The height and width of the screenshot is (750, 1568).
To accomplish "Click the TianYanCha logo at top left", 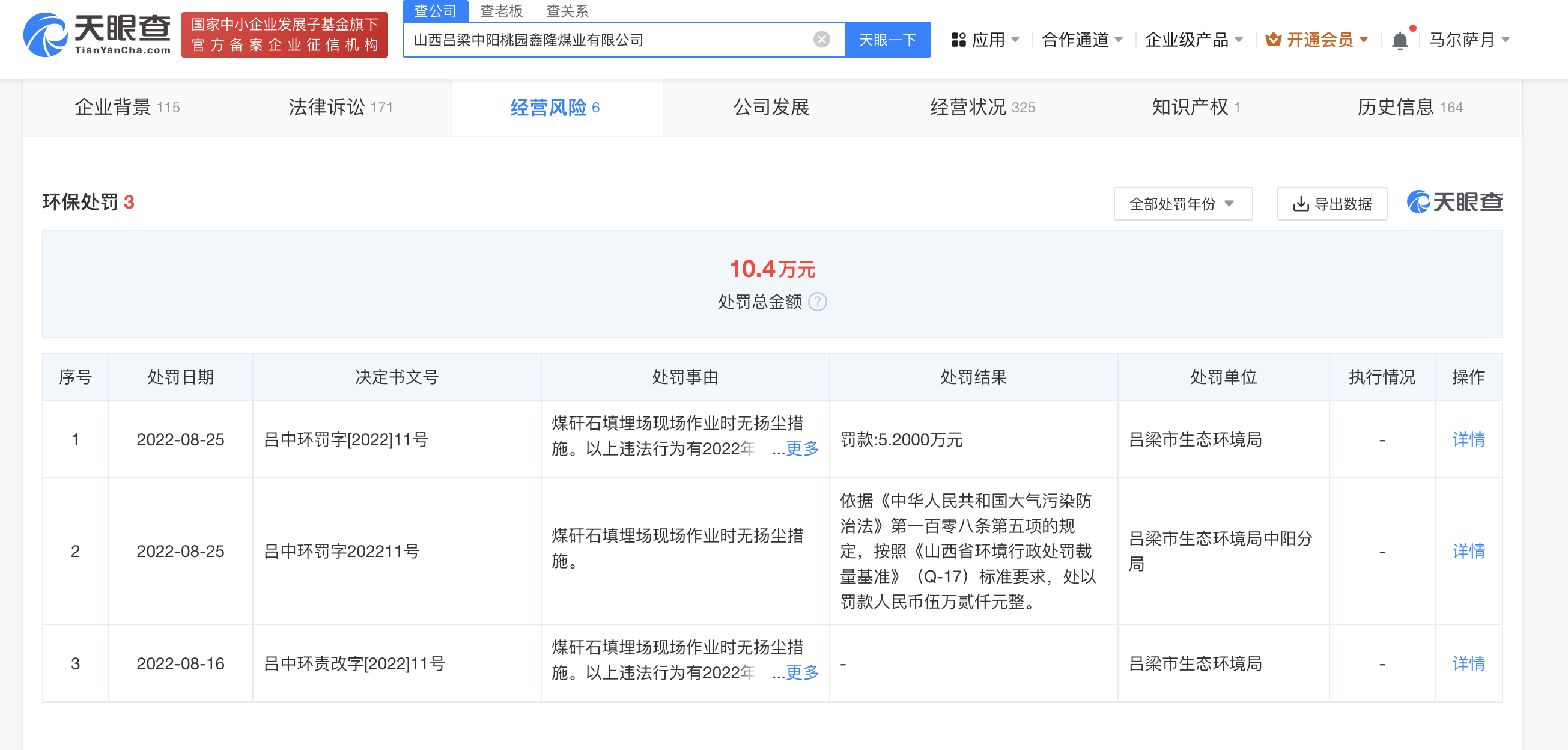I will coord(96,35).
